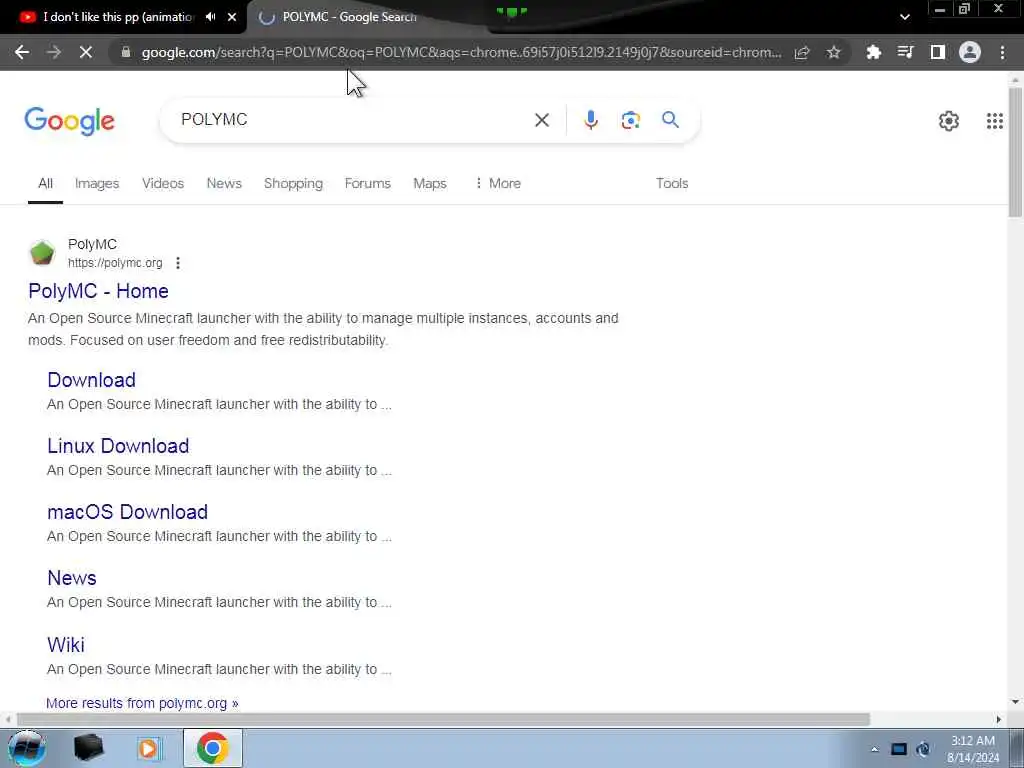Open the macOS Download sitelink
This screenshot has height=768, width=1024.
(127, 512)
